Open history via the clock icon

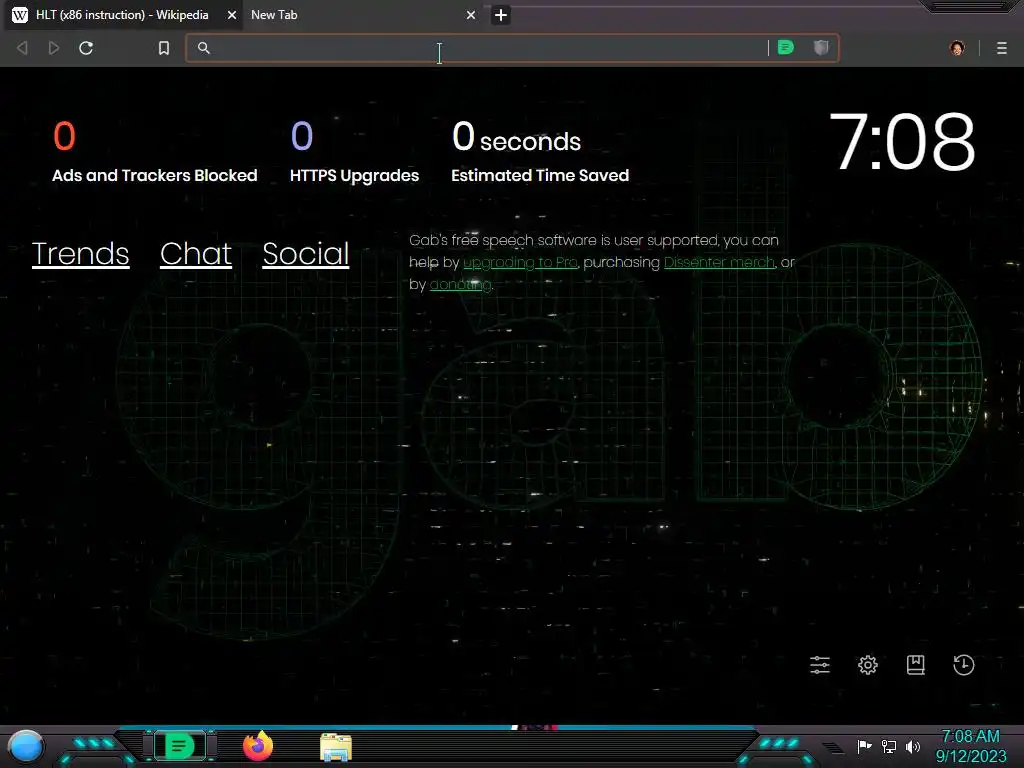coord(964,665)
